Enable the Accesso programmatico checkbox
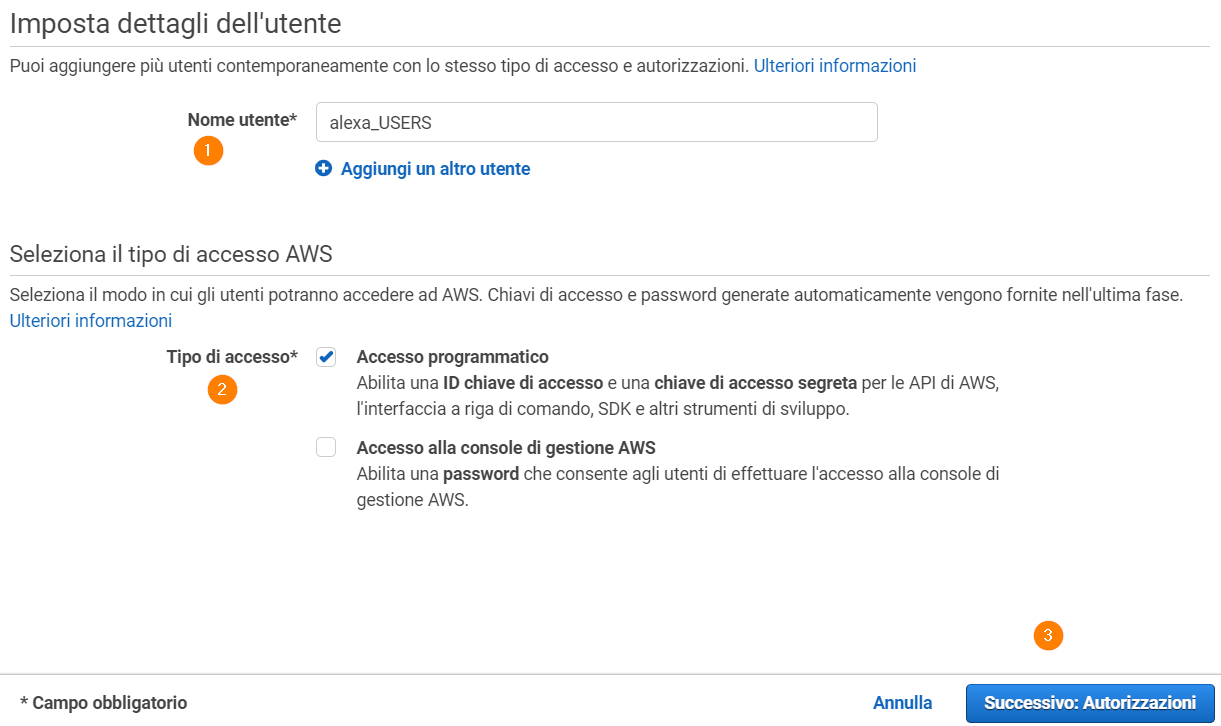The height and width of the screenshot is (726, 1221). tap(326, 357)
